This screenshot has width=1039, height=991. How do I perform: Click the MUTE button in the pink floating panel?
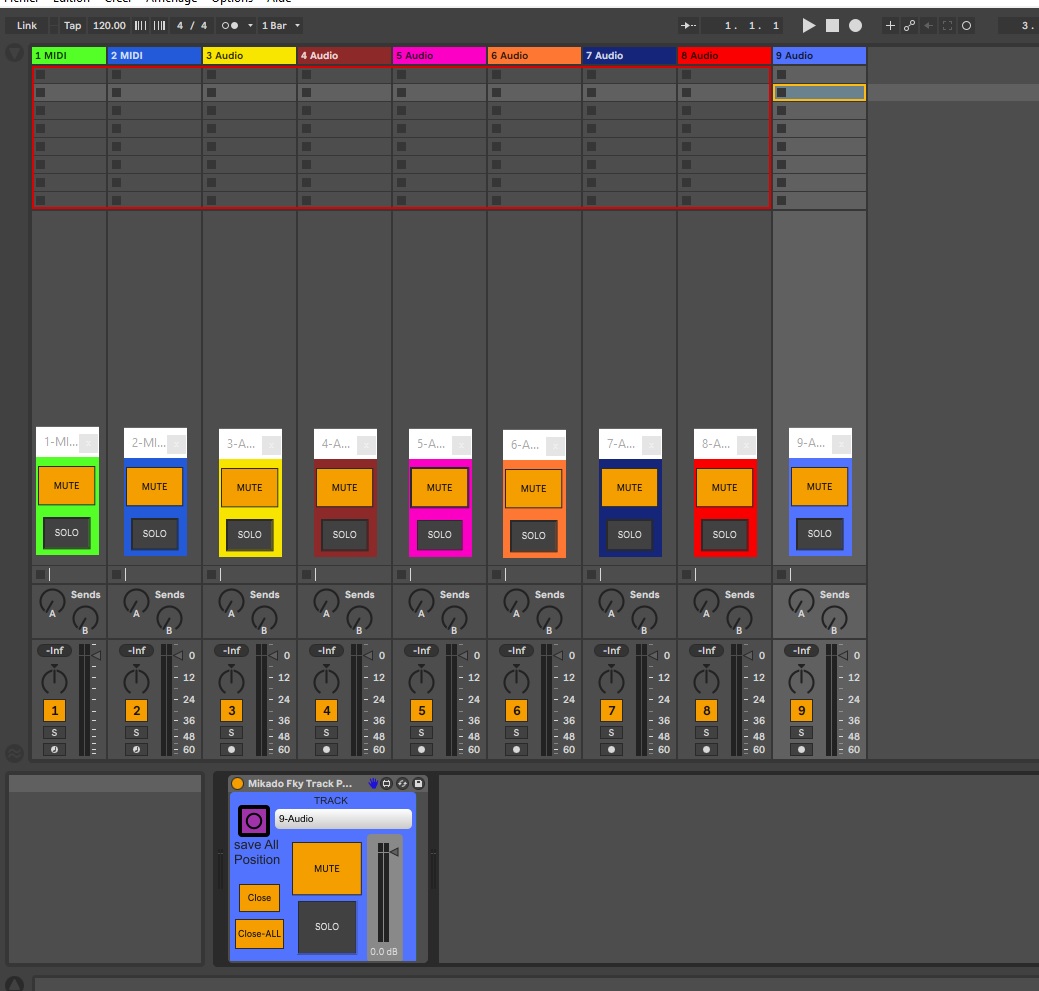coord(439,488)
